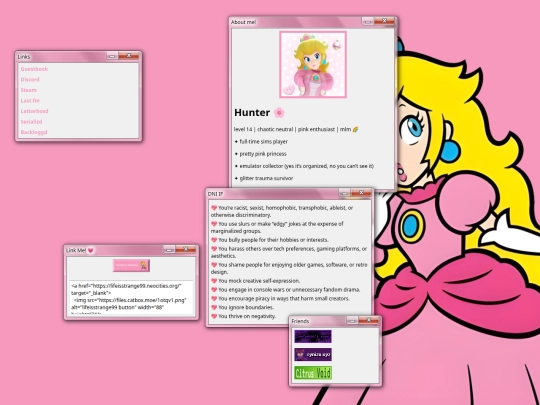Click the heart beside 'You encourage piracy'

[x=214, y=299]
